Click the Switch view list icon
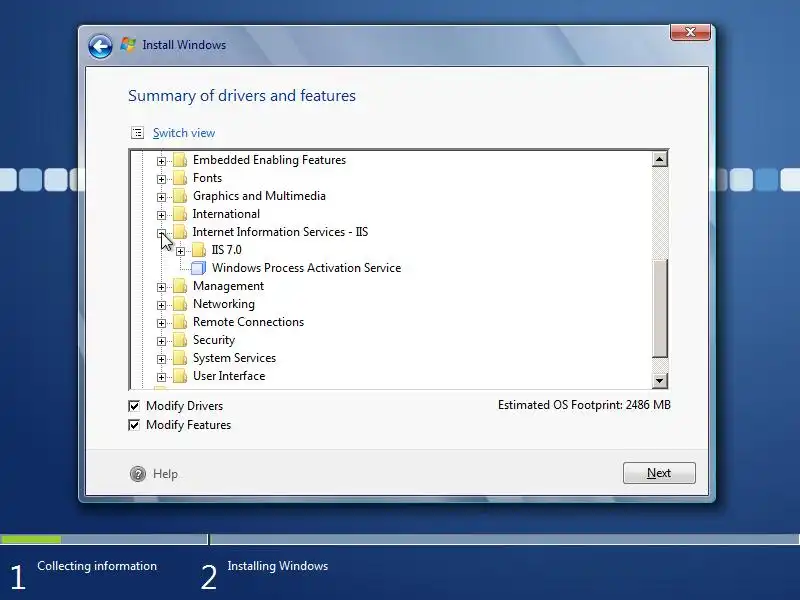The height and width of the screenshot is (600, 800). pos(137,133)
